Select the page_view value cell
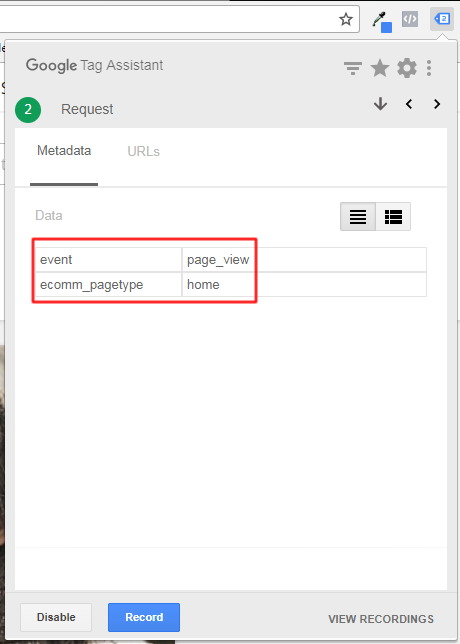Image resolution: width=460 pixels, height=644 pixels. pos(304,260)
